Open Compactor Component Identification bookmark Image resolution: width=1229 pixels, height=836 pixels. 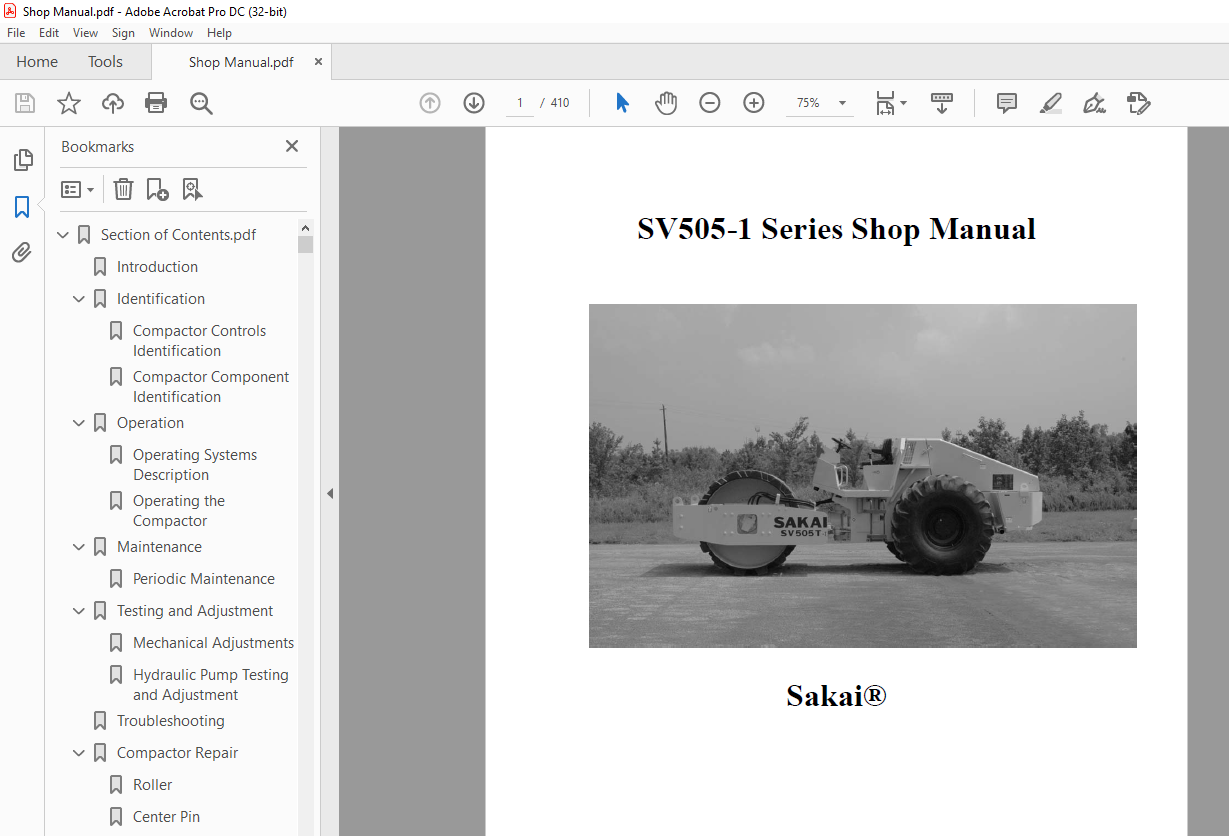[x=211, y=387]
